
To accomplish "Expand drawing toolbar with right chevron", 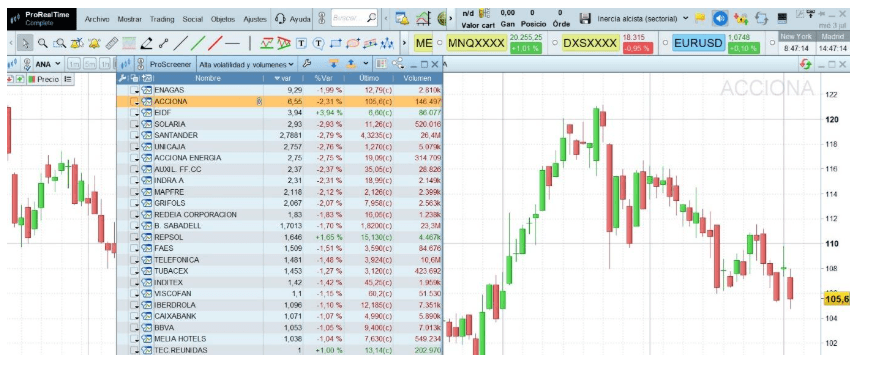I will 404,43.
